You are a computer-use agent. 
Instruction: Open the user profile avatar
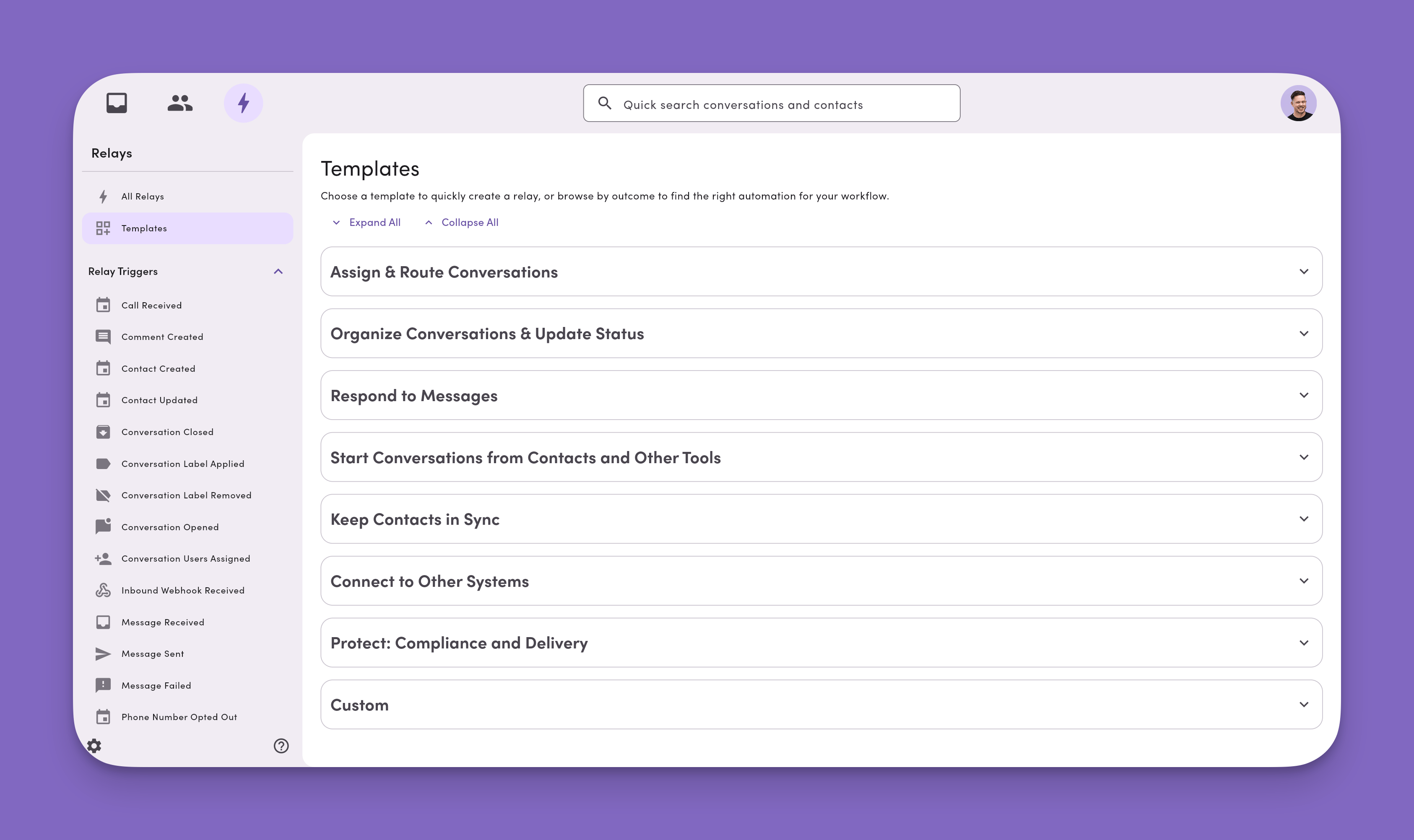coord(1298,103)
